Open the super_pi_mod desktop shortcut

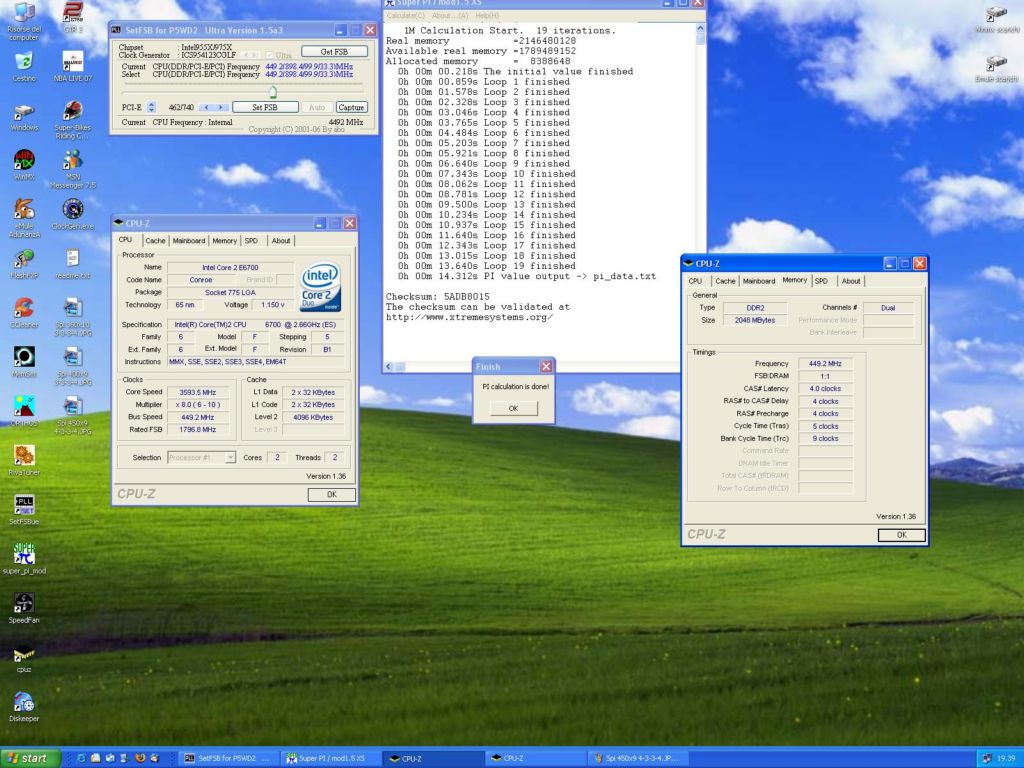[x=24, y=559]
